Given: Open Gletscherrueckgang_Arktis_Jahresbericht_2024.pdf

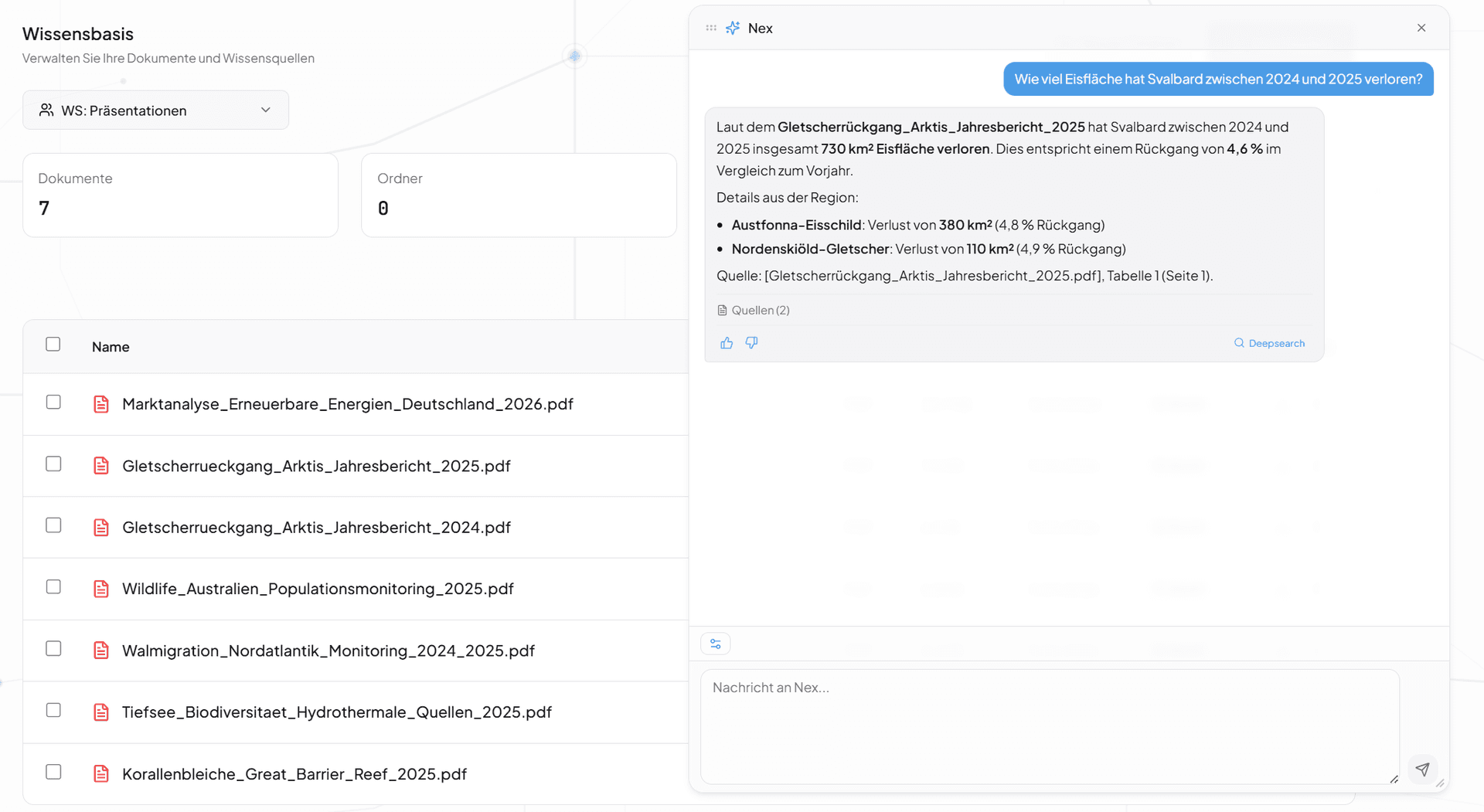Looking at the screenshot, I should tap(316, 528).
